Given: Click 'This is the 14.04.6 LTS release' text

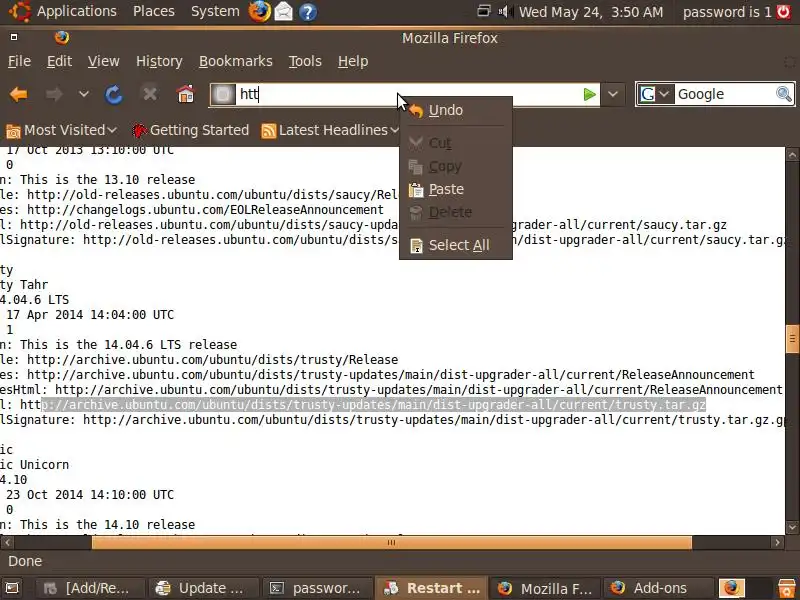Looking at the screenshot, I should (129, 345).
